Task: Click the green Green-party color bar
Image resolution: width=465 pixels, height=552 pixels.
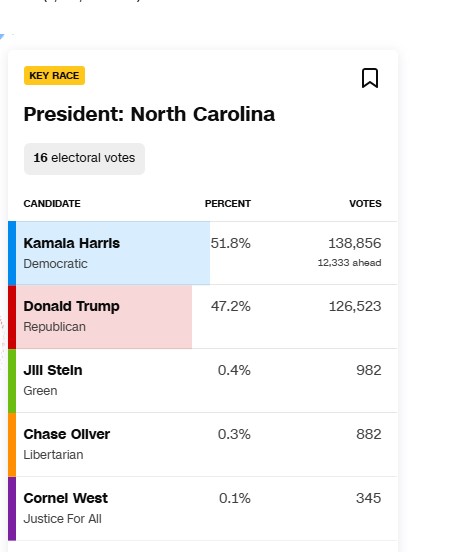Action: 12,381
